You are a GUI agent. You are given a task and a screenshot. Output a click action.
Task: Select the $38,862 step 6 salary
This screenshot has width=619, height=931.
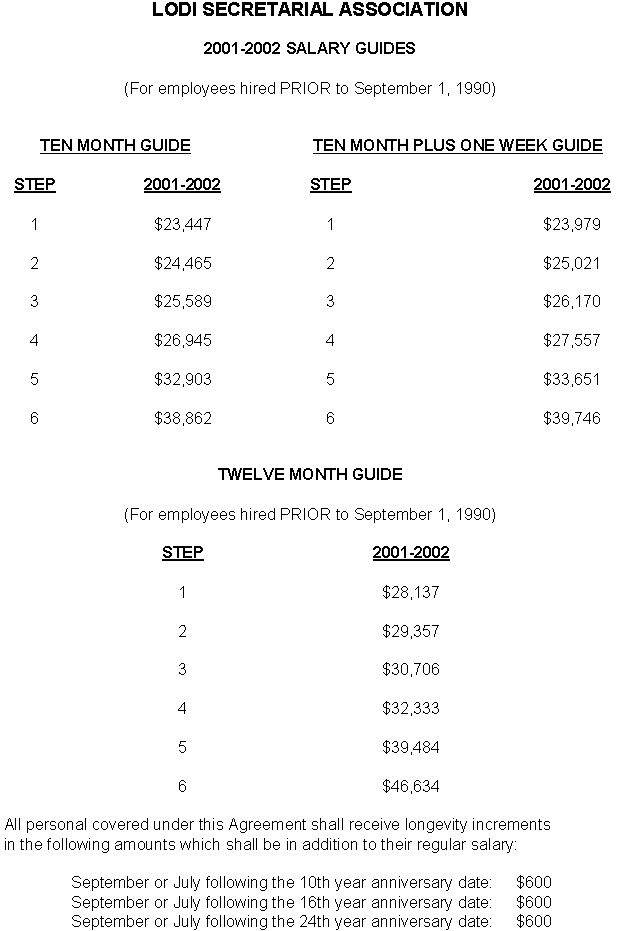click(x=183, y=418)
